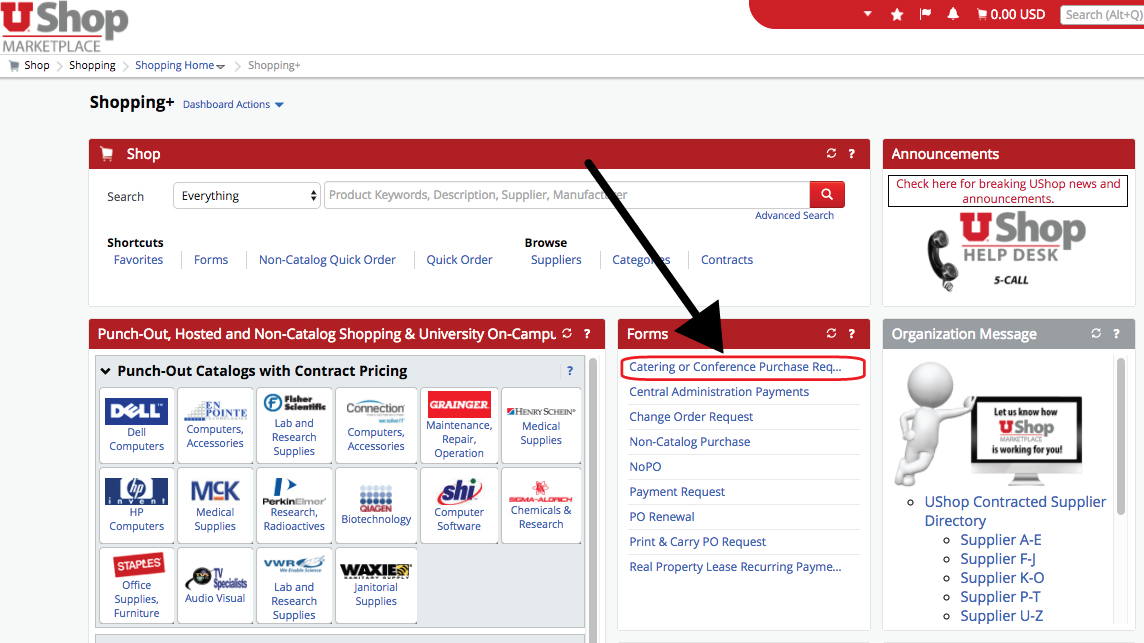Open the cart showing 0.00 USD
The width and height of the screenshot is (1144, 643).
tap(1010, 14)
